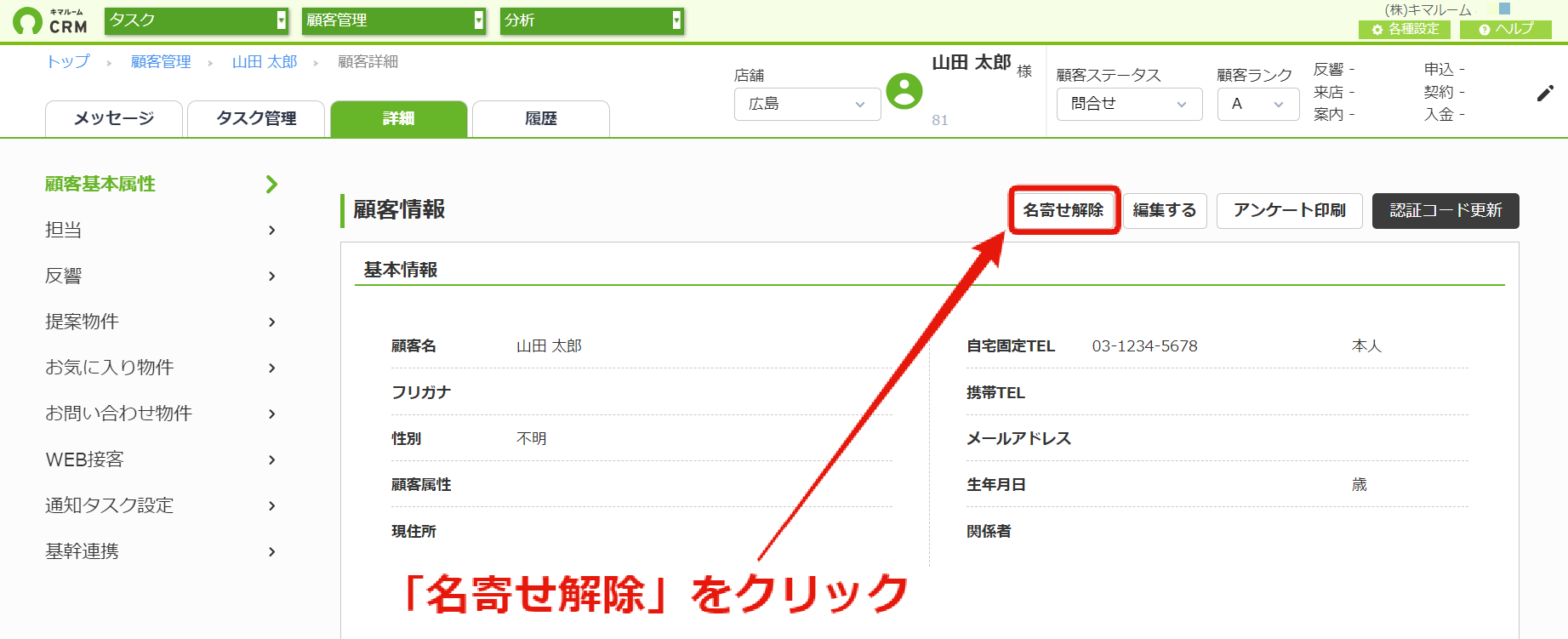Click the chevron next to 基幹連携

(271, 551)
